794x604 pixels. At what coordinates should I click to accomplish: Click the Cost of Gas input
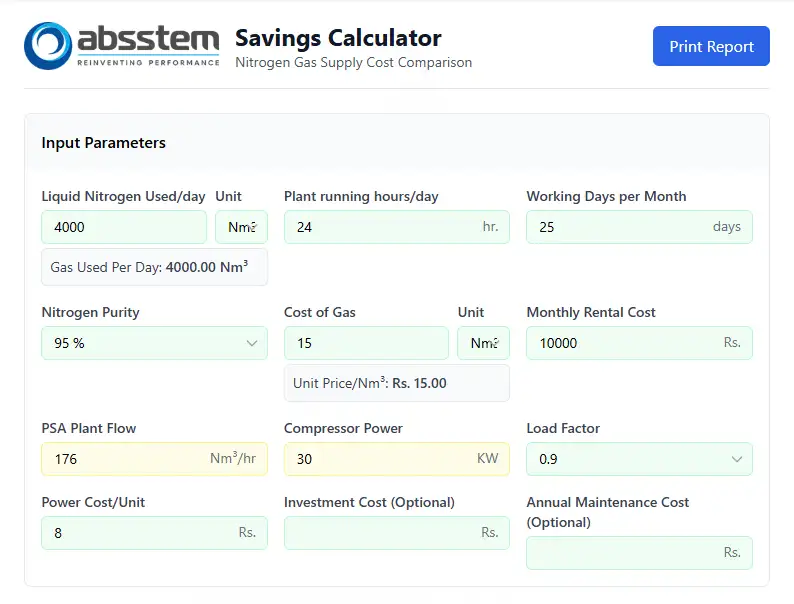366,343
